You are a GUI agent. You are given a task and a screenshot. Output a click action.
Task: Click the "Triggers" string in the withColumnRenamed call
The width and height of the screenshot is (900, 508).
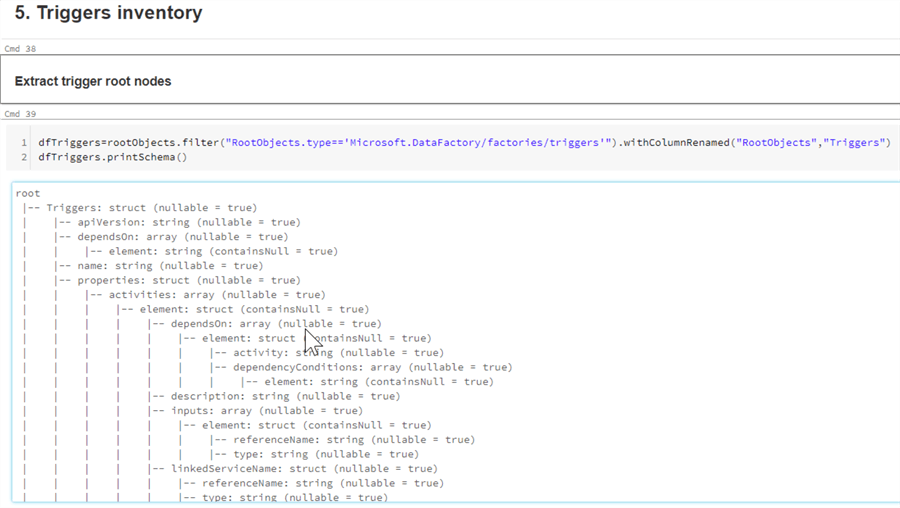click(855, 142)
